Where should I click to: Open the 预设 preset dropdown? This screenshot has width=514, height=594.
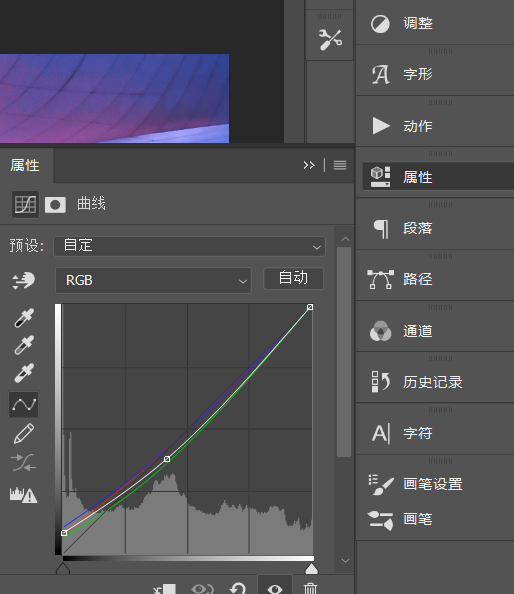click(189, 246)
